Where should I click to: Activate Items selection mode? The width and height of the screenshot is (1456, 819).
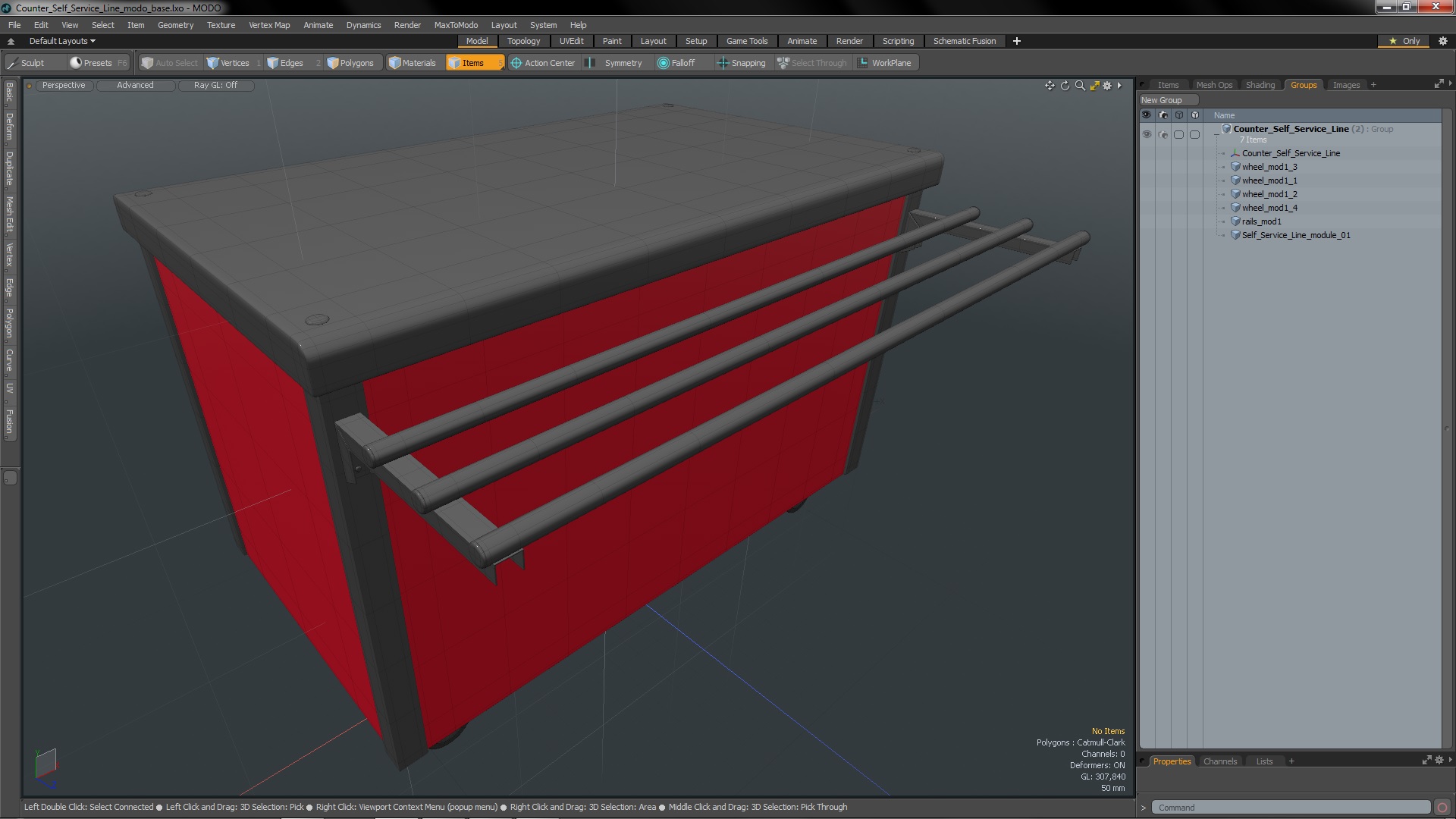(474, 63)
